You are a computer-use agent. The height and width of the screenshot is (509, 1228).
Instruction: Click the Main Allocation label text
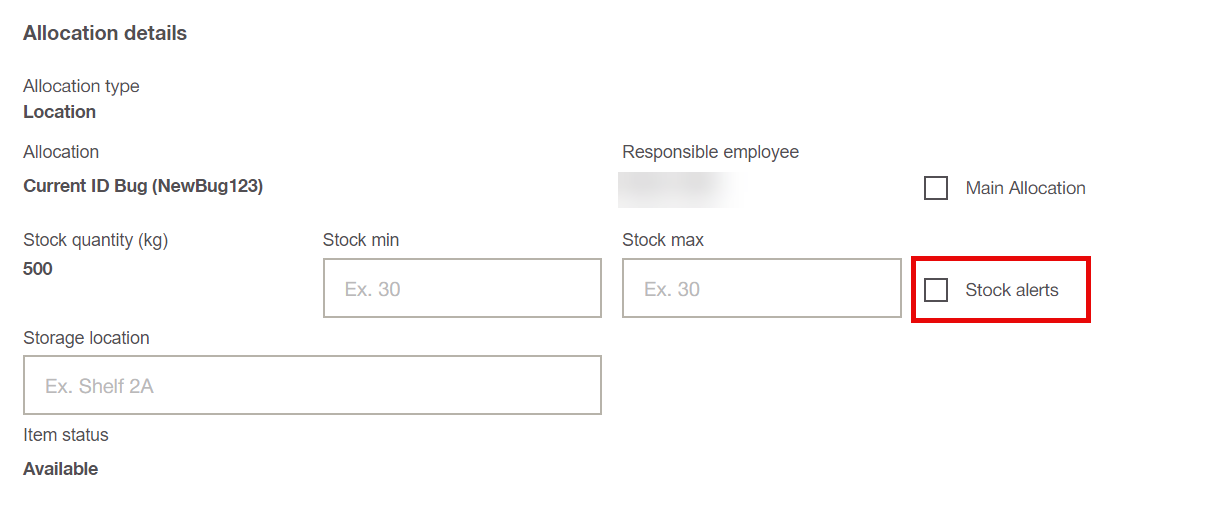click(x=1025, y=188)
